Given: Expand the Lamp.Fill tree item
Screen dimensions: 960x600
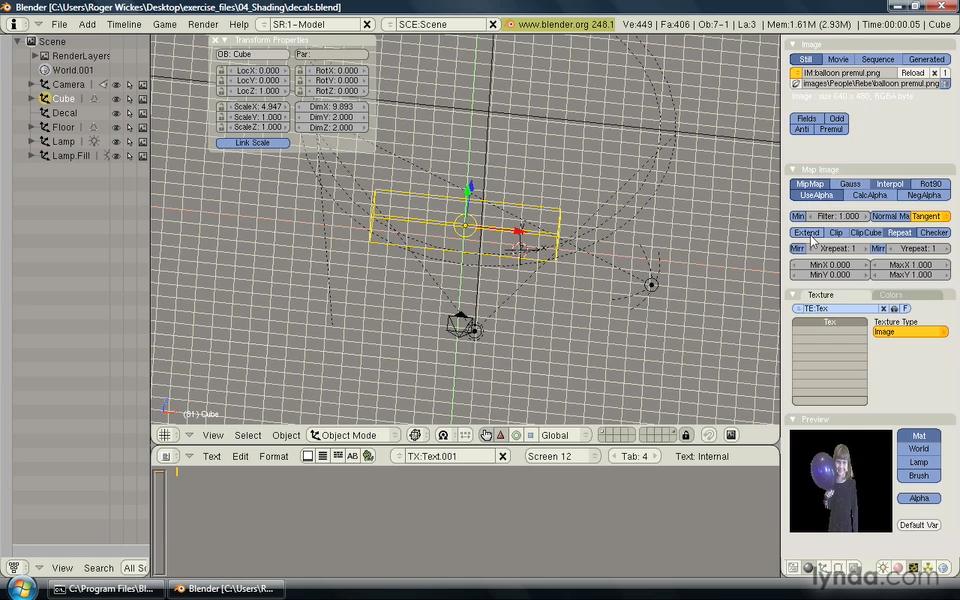Looking at the screenshot, I should click(x=31, y=156).
